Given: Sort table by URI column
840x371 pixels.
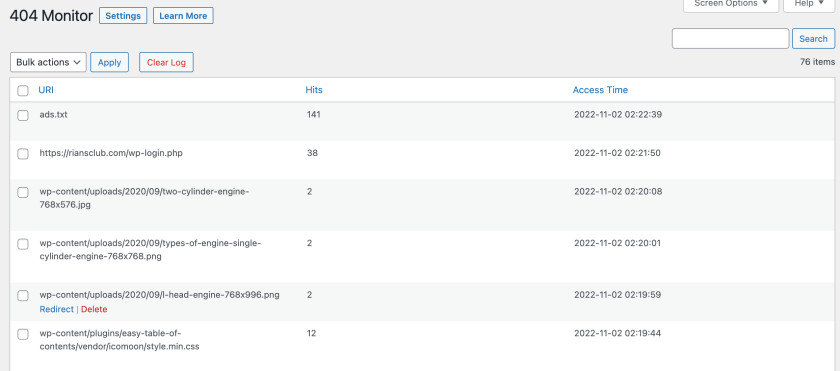Looking at the screenshot, I should [x=46, y=90].
